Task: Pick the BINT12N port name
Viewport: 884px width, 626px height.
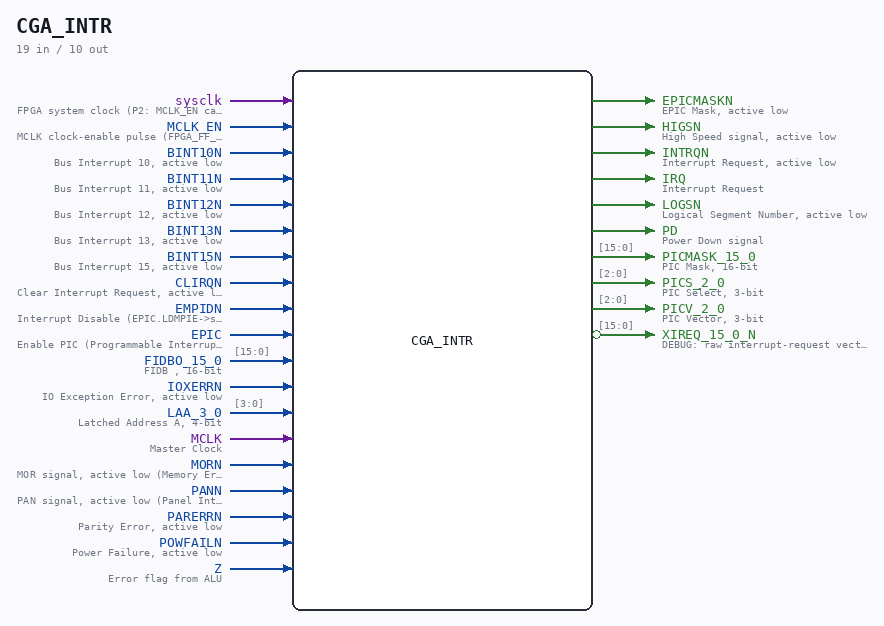Action: coord(195,204)
